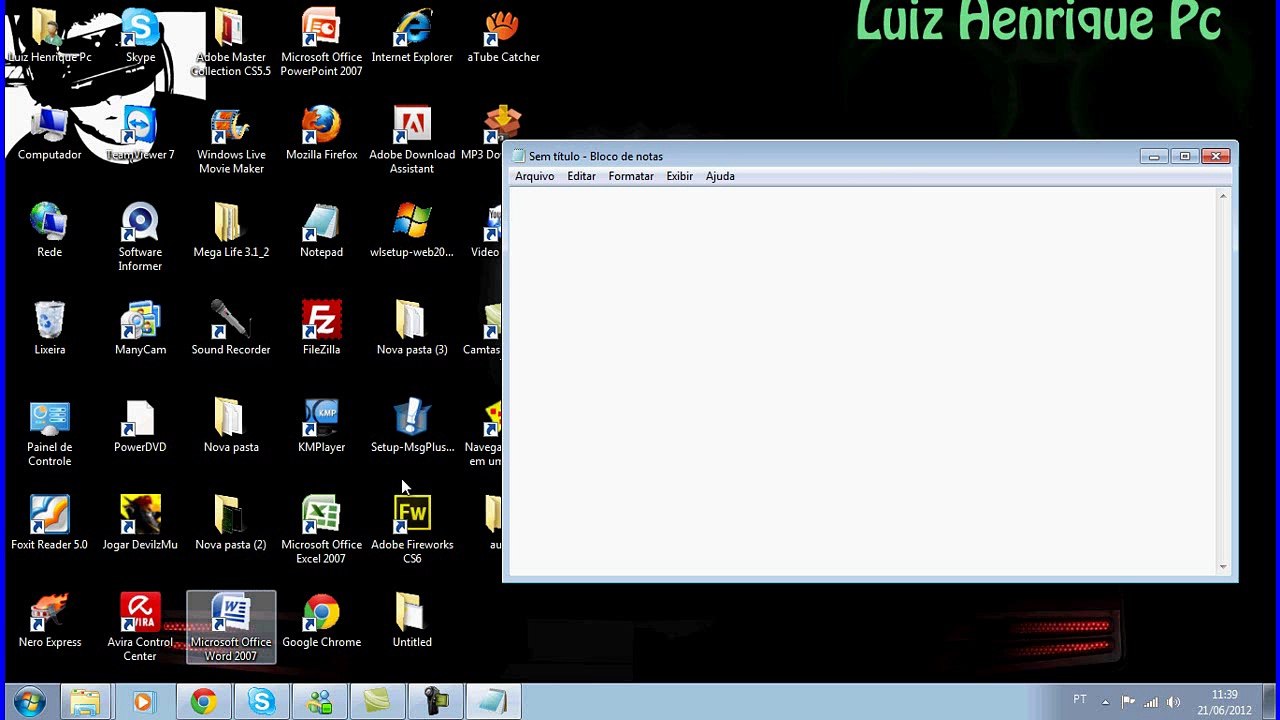The image size is (1280, 720).
Task: Open the Skype desktop shortcut
Action: click(x=140, y=35)
